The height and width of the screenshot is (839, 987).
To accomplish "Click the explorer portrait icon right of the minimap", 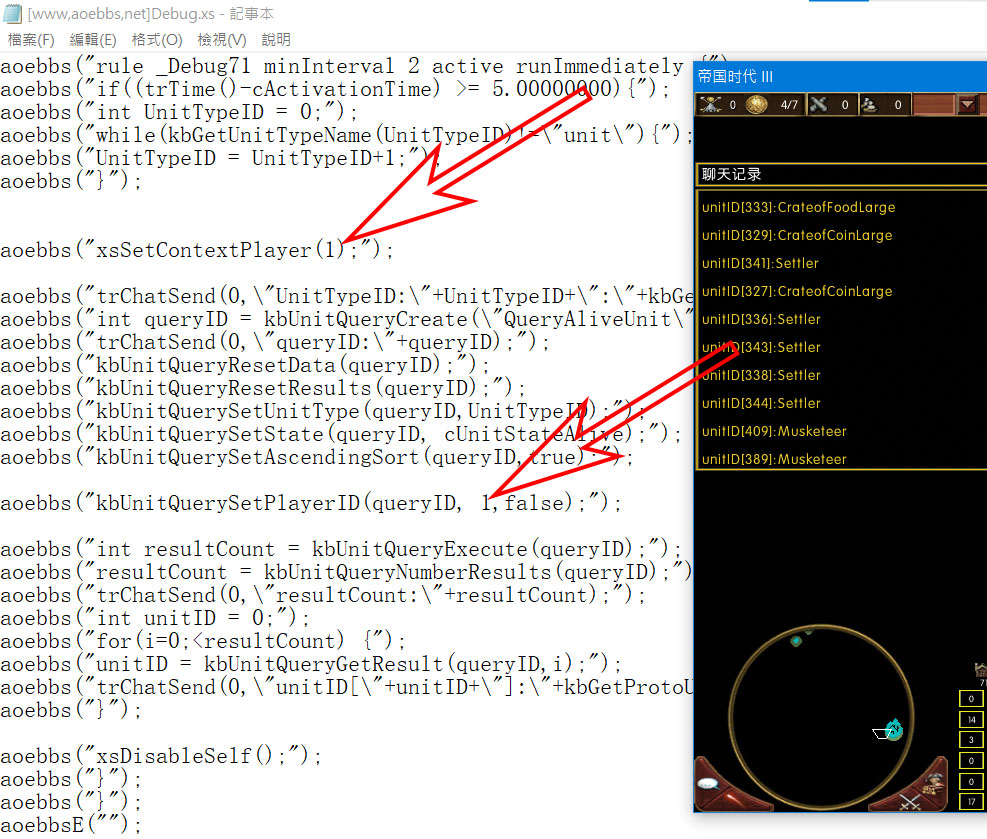I will tap(933, 782).
